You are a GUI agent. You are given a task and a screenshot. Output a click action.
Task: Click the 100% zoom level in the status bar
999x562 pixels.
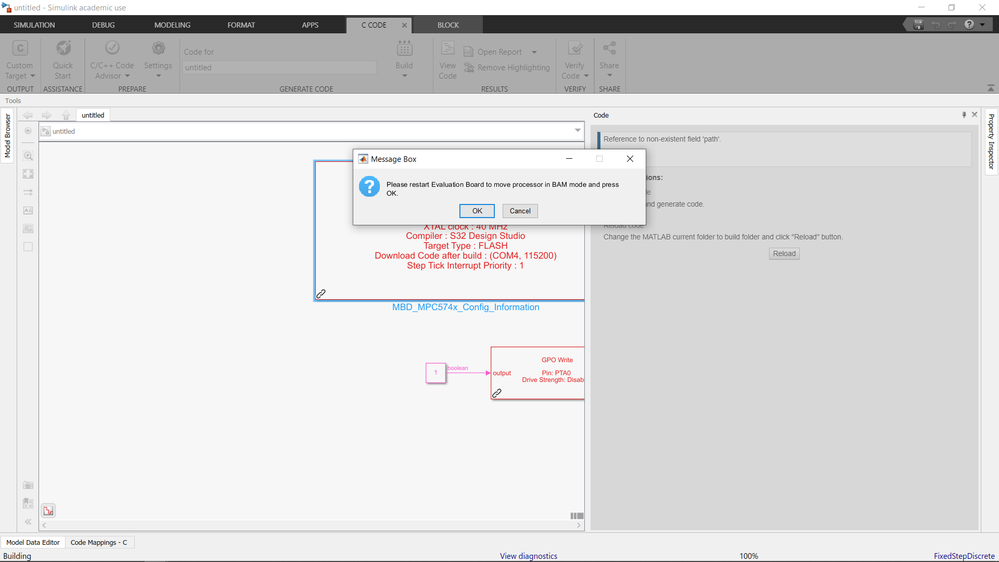(749, 556)
